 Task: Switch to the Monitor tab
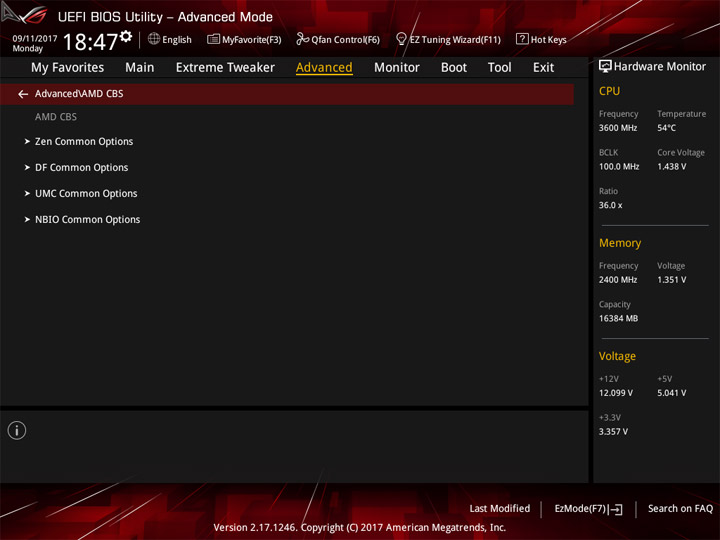pos(397,68)
